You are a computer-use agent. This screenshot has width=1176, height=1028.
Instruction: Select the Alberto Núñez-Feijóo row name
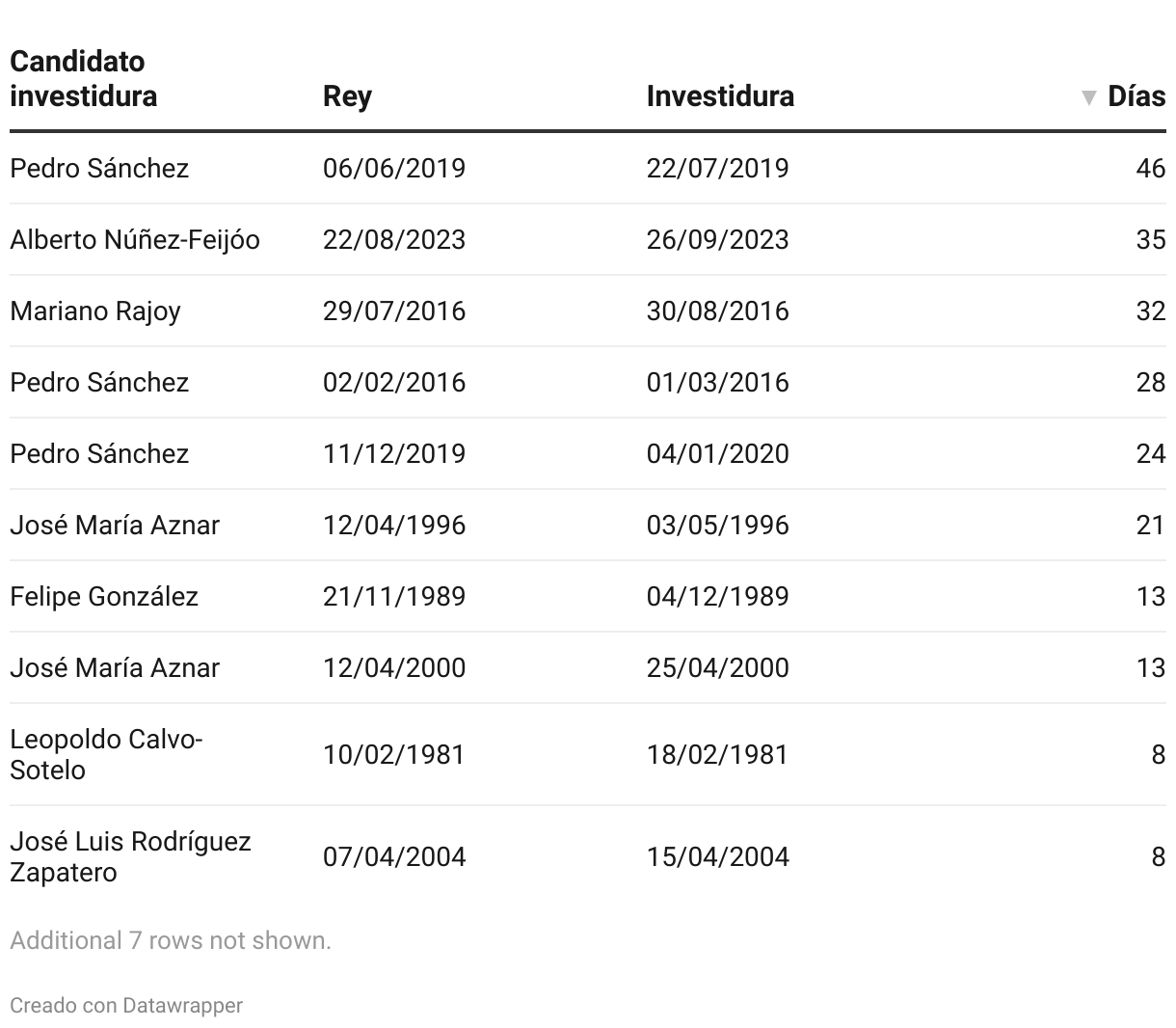135,239
